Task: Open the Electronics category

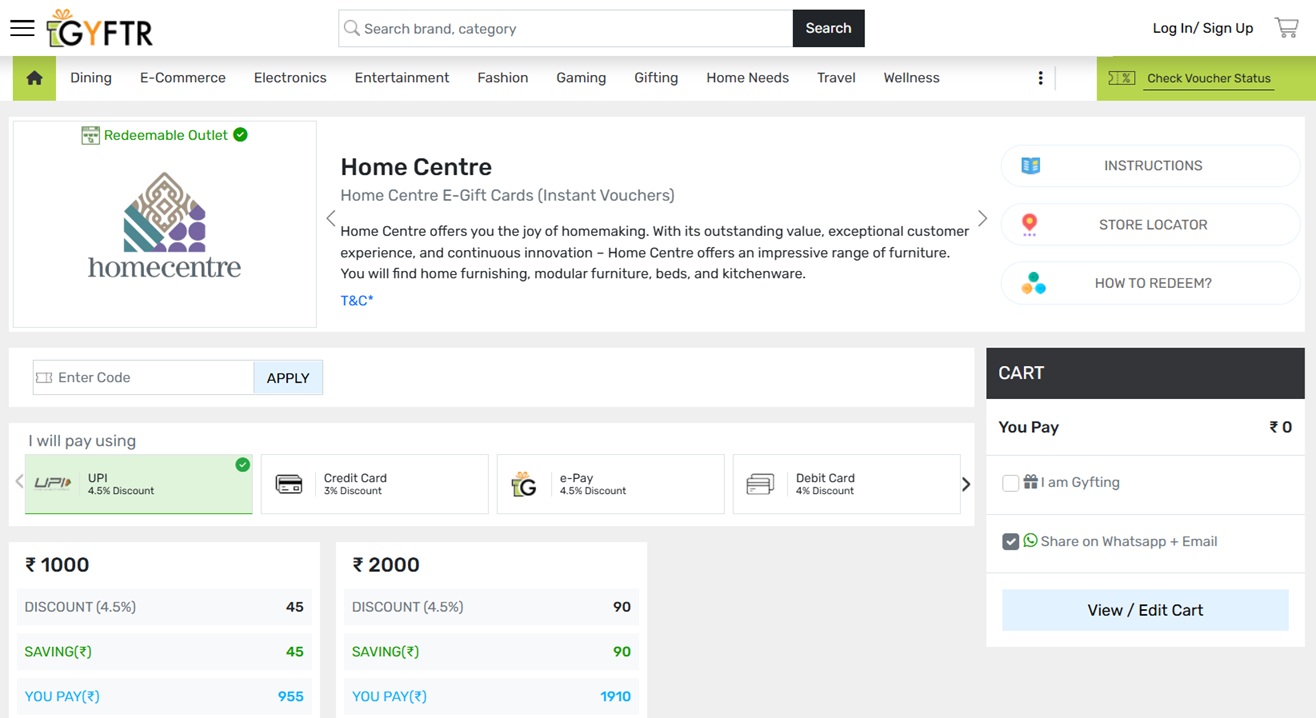Action: (290, 78)
